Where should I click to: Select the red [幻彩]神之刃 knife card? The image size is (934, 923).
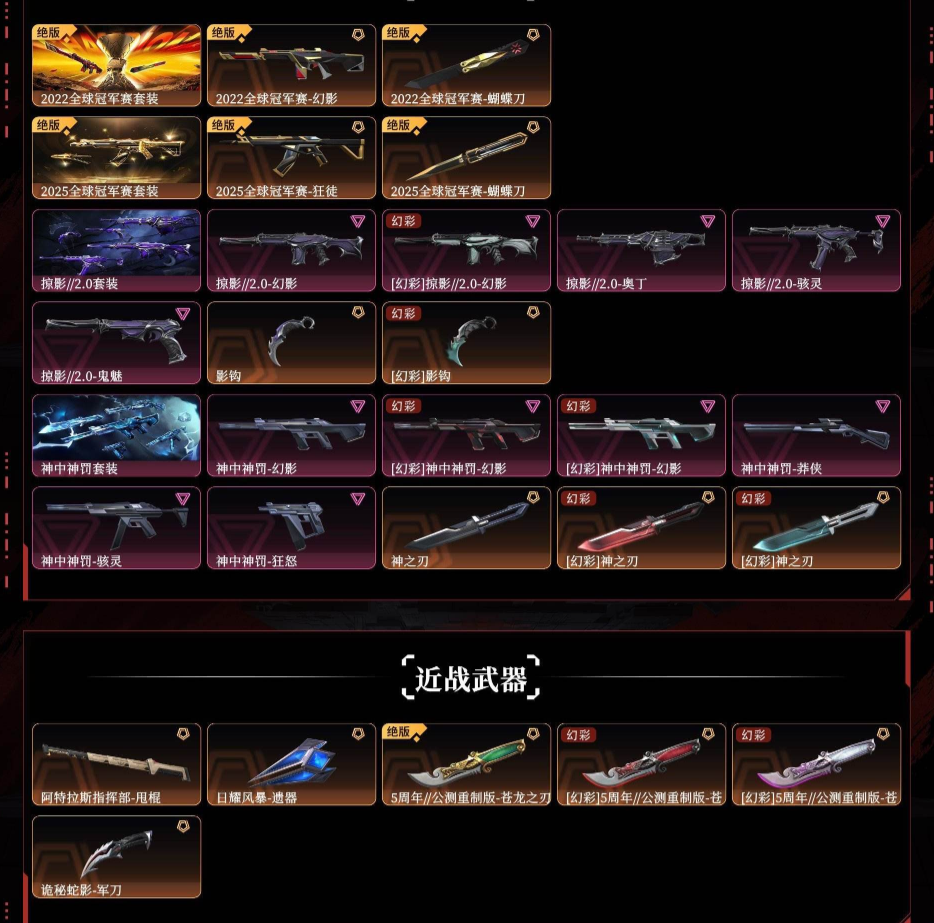[642, 528]
